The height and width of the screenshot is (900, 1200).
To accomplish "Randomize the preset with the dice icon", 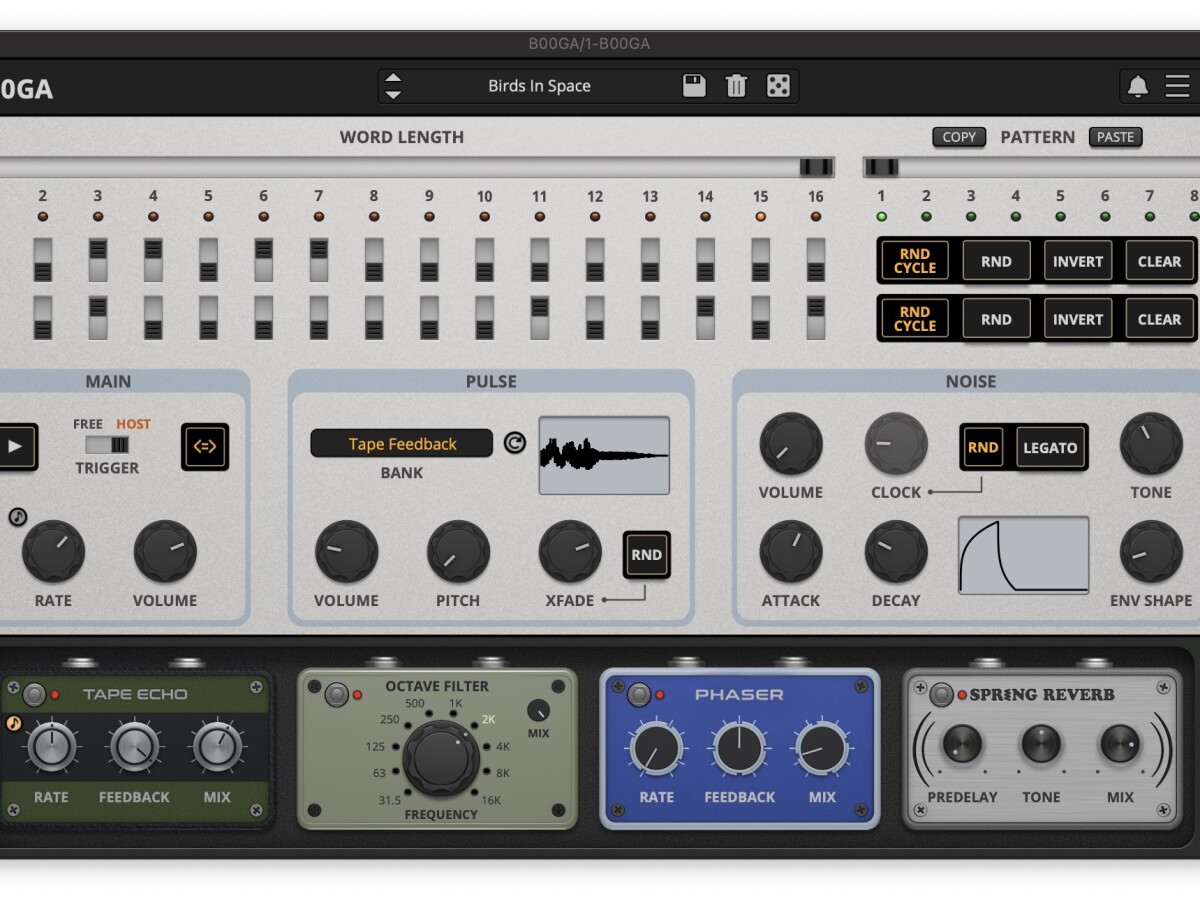I will pyautogui.click(x=777, y=86).
